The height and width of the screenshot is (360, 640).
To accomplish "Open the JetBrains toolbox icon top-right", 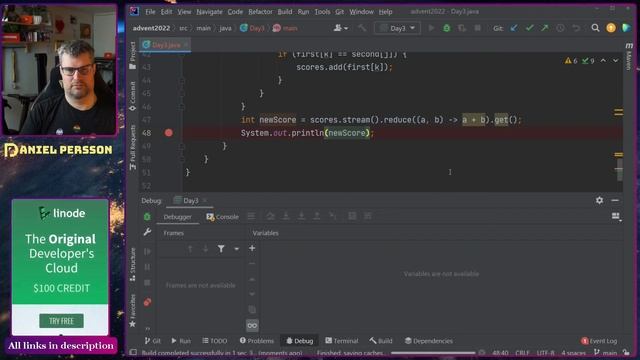I will (626, 28).
